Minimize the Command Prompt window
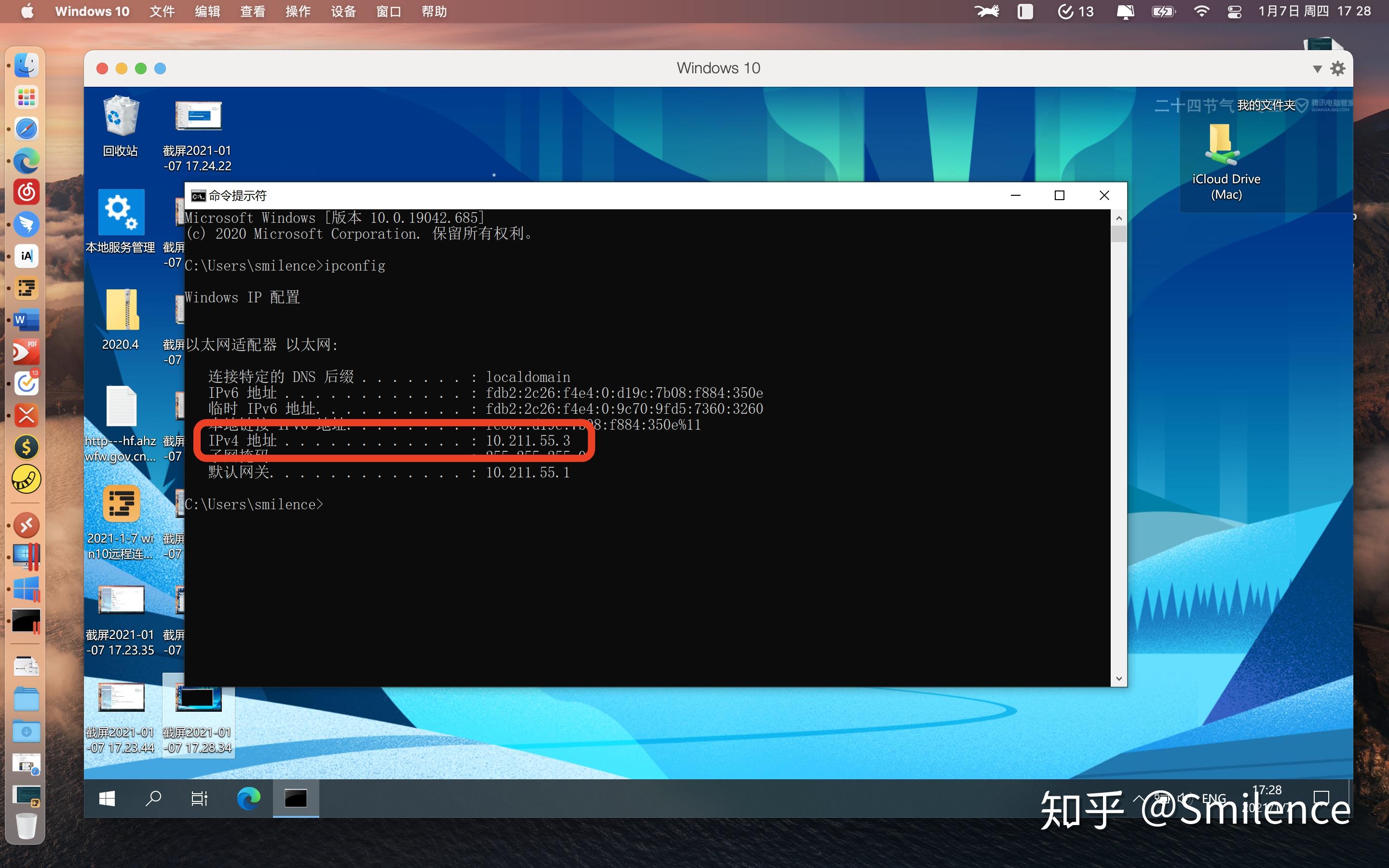The image size is (1389, 868). pyautogui.click(x=1015, y=196)
